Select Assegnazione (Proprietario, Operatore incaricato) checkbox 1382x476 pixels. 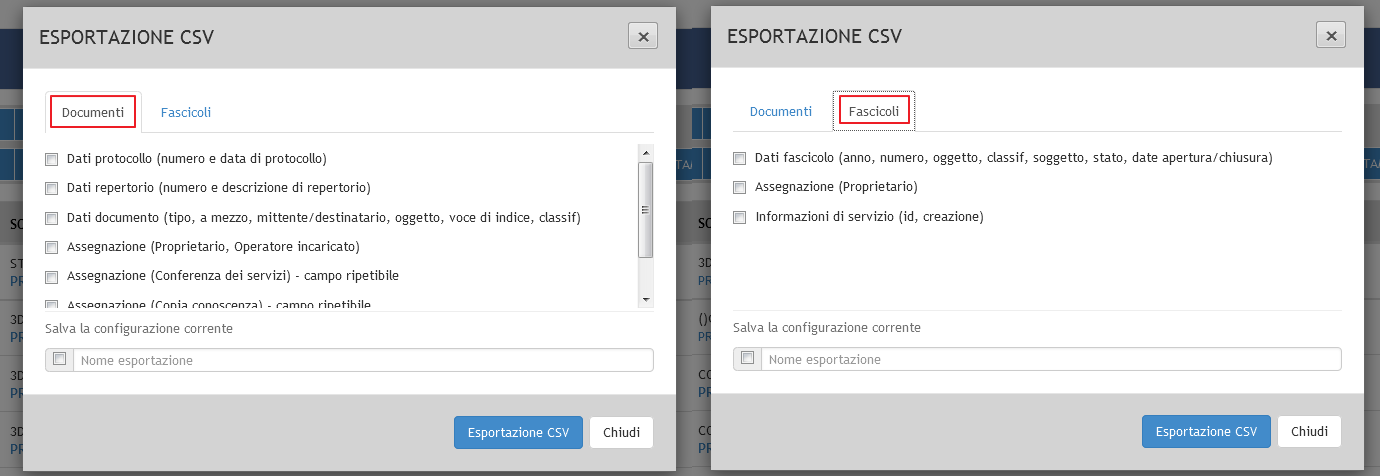pos(52,247)
